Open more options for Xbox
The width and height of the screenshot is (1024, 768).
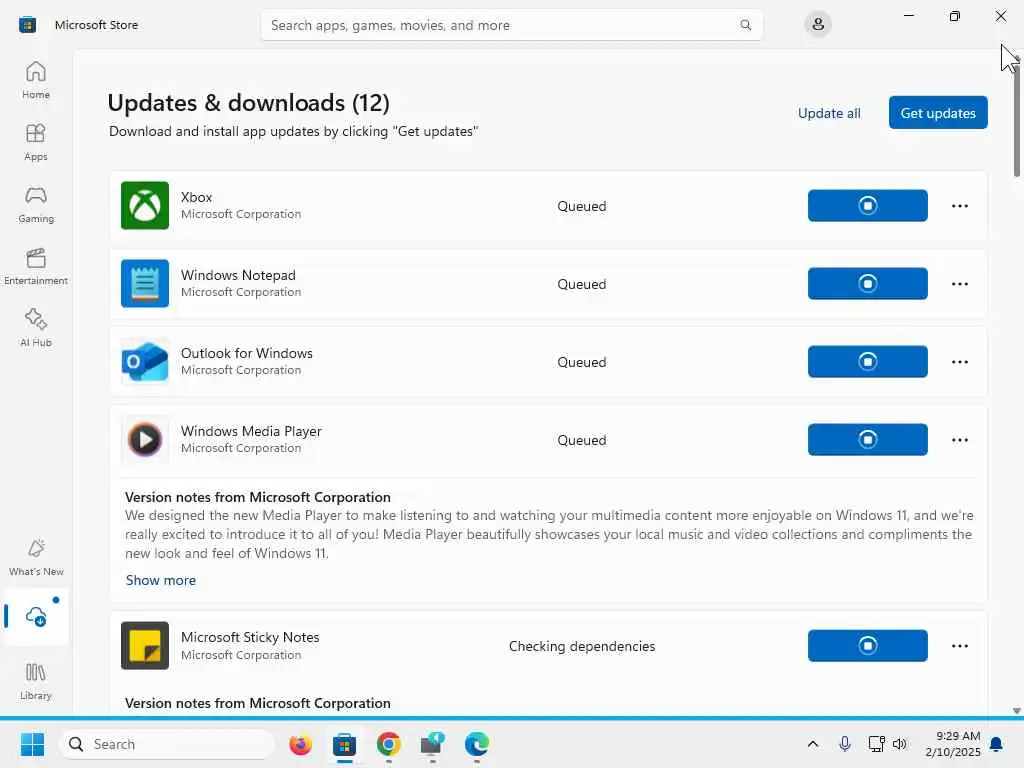959,206
